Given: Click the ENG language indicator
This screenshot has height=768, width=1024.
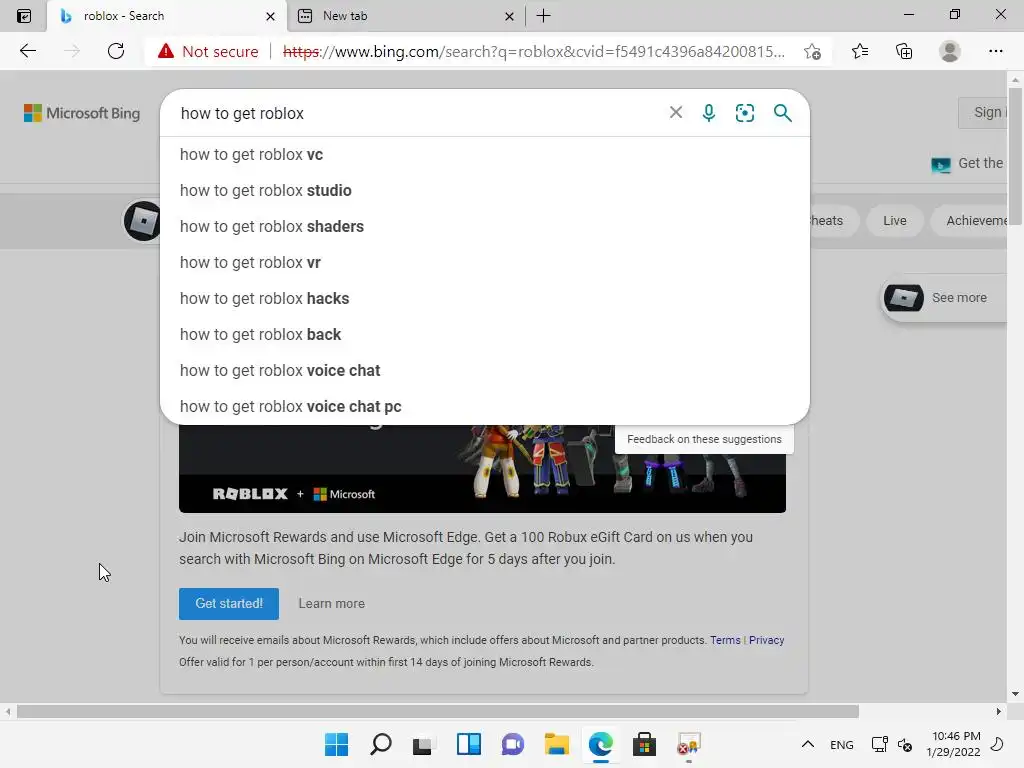Looking at the screenshot, I should (x=841, y=744).
